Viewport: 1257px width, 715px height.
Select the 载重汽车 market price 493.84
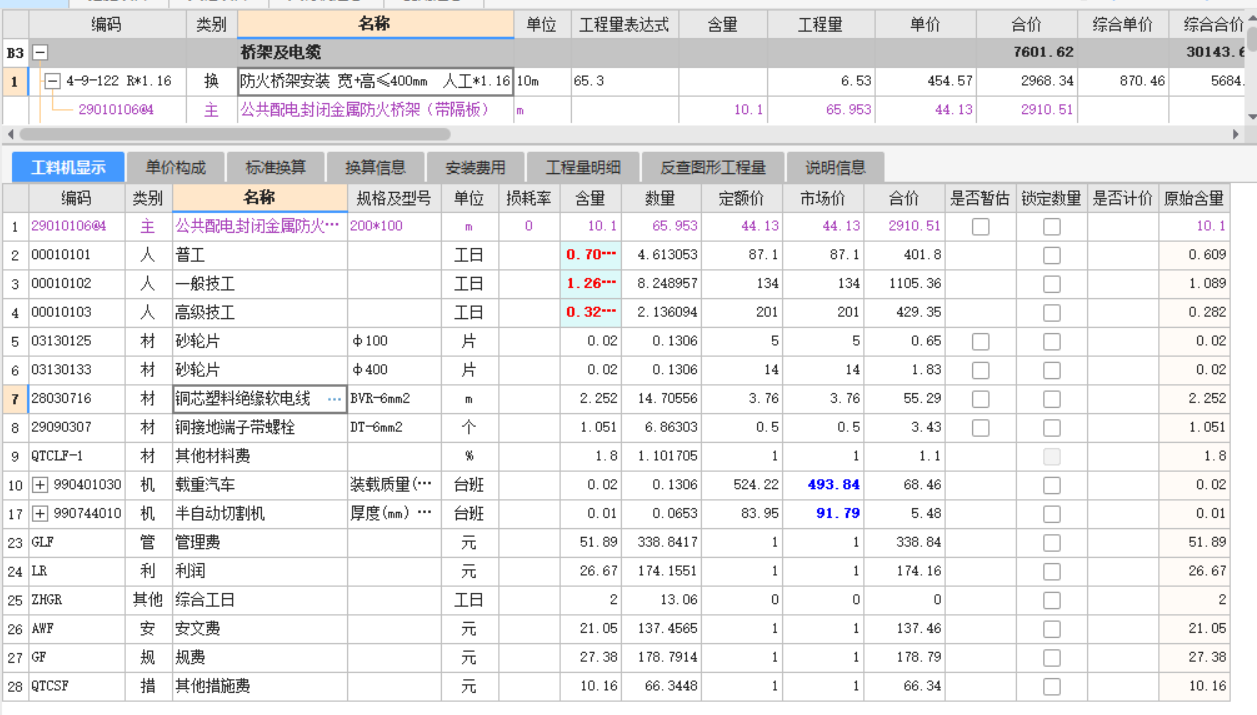[824, 485]
